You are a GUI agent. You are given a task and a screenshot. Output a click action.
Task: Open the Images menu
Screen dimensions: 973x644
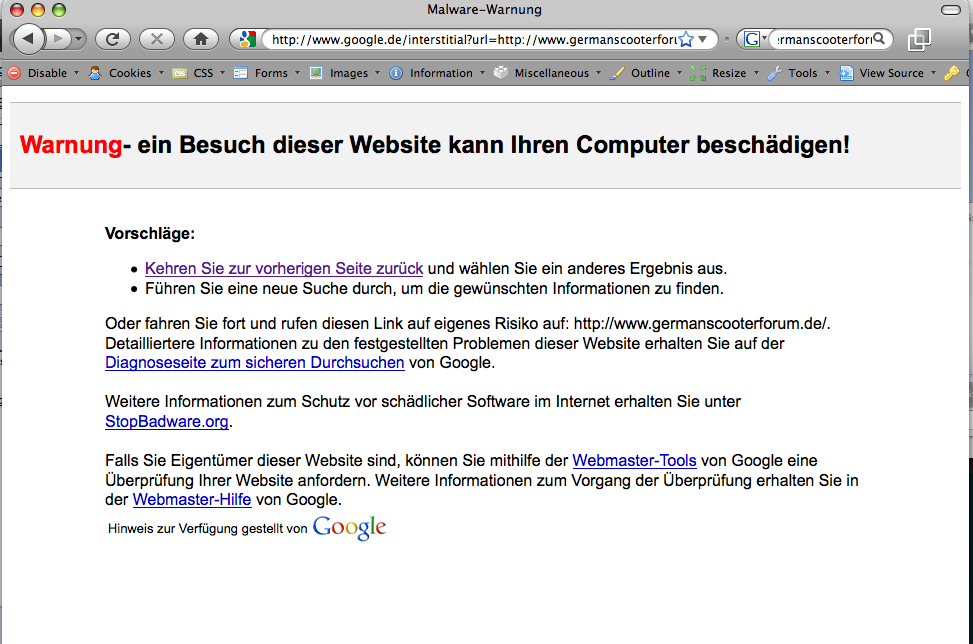tap(349, 73)
